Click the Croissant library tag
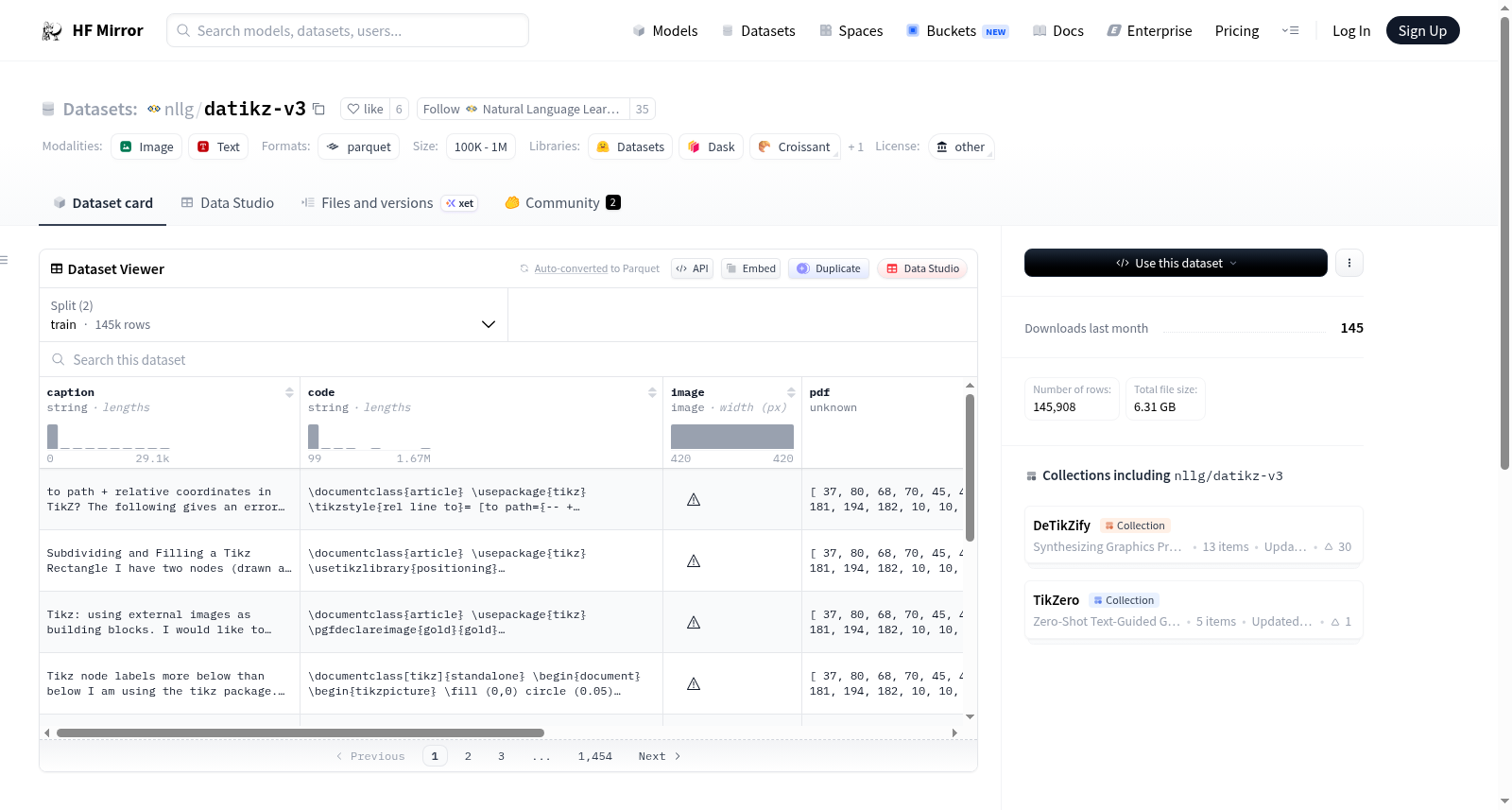 (795, 146)
